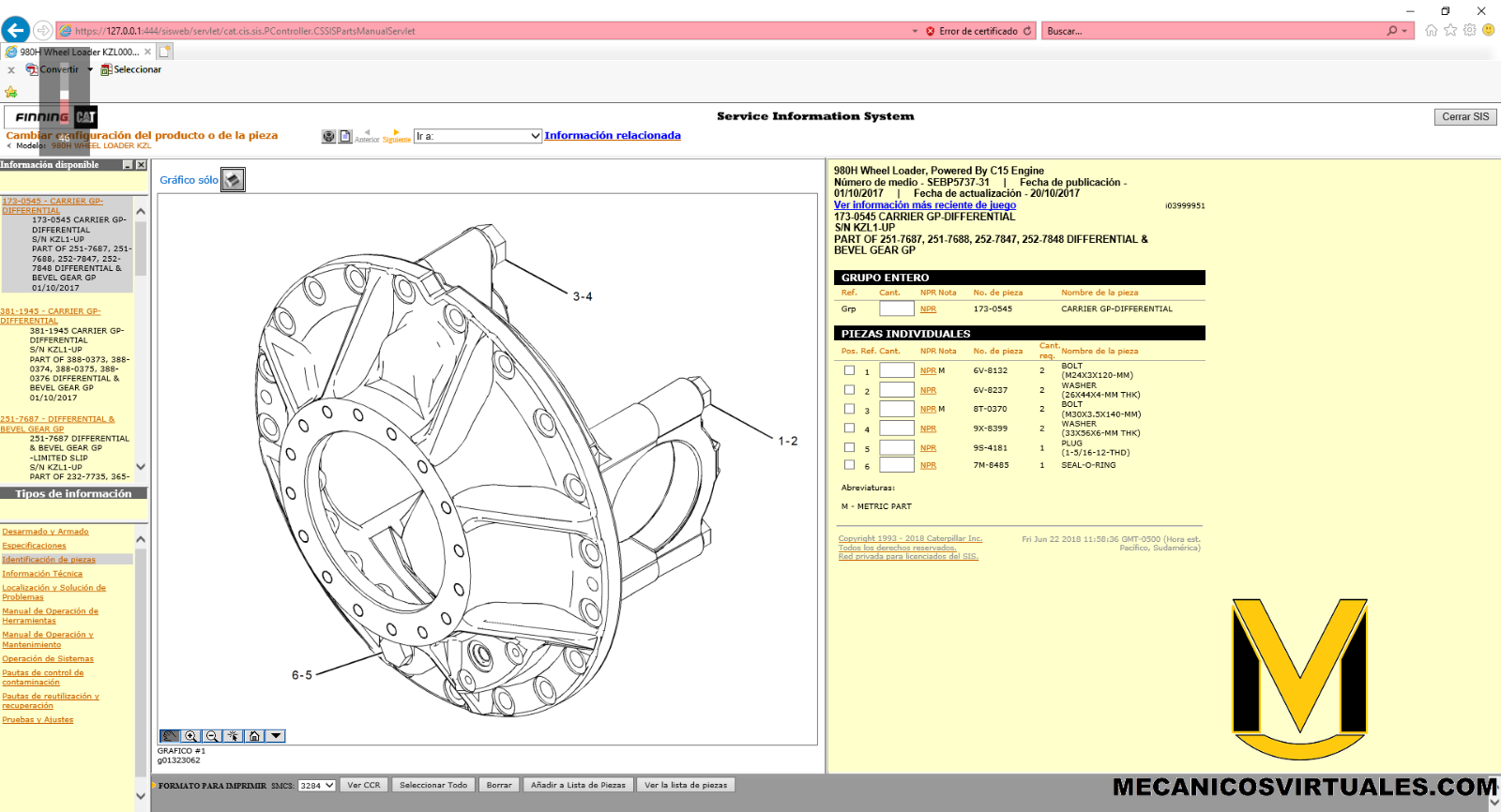Open Información Técnica info type

[x=42, y=574]
